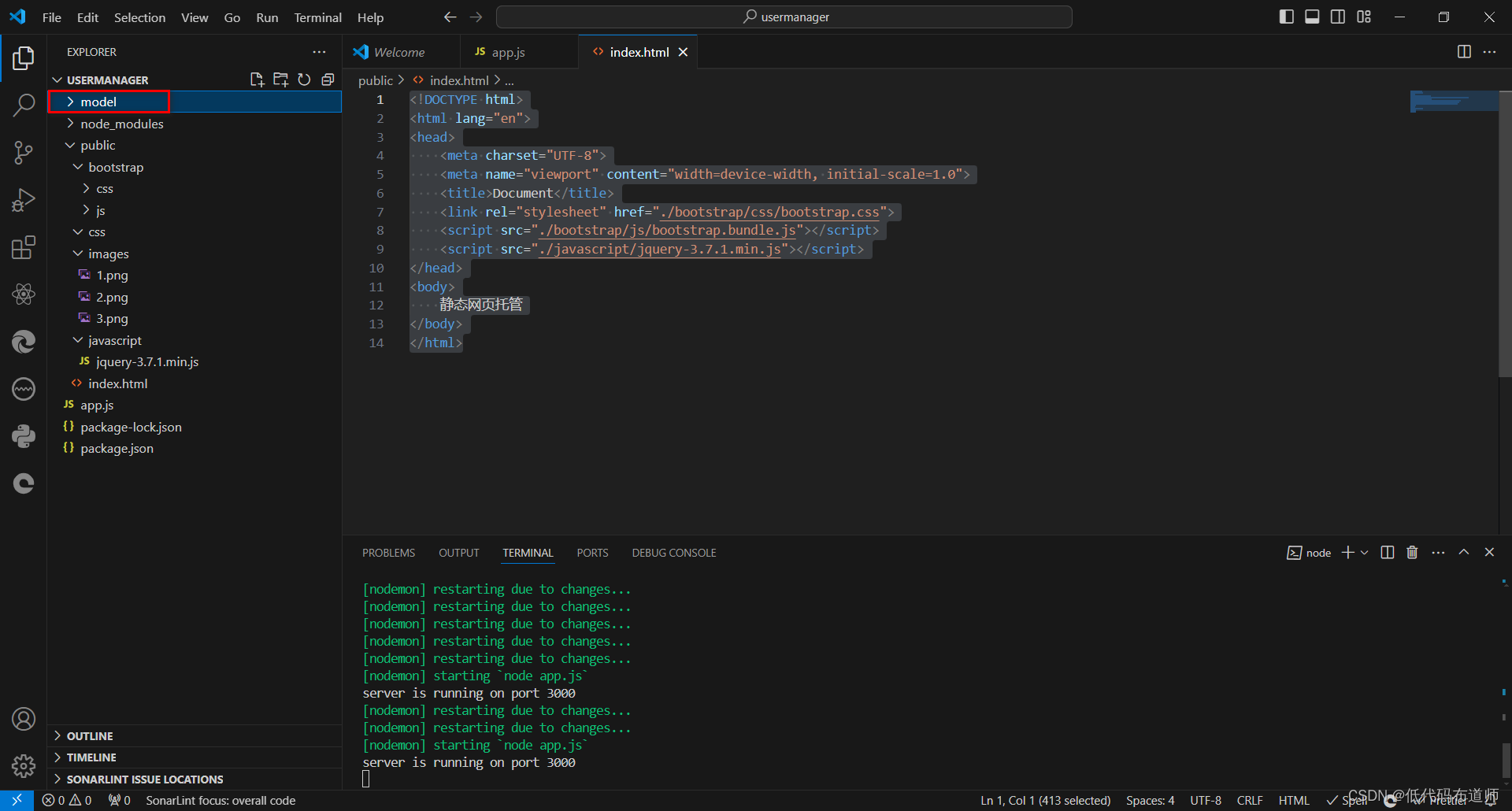This screenshot has height=811, width=1512.
Task: Split the editor to the right
Action: (x=1464, y=52)
